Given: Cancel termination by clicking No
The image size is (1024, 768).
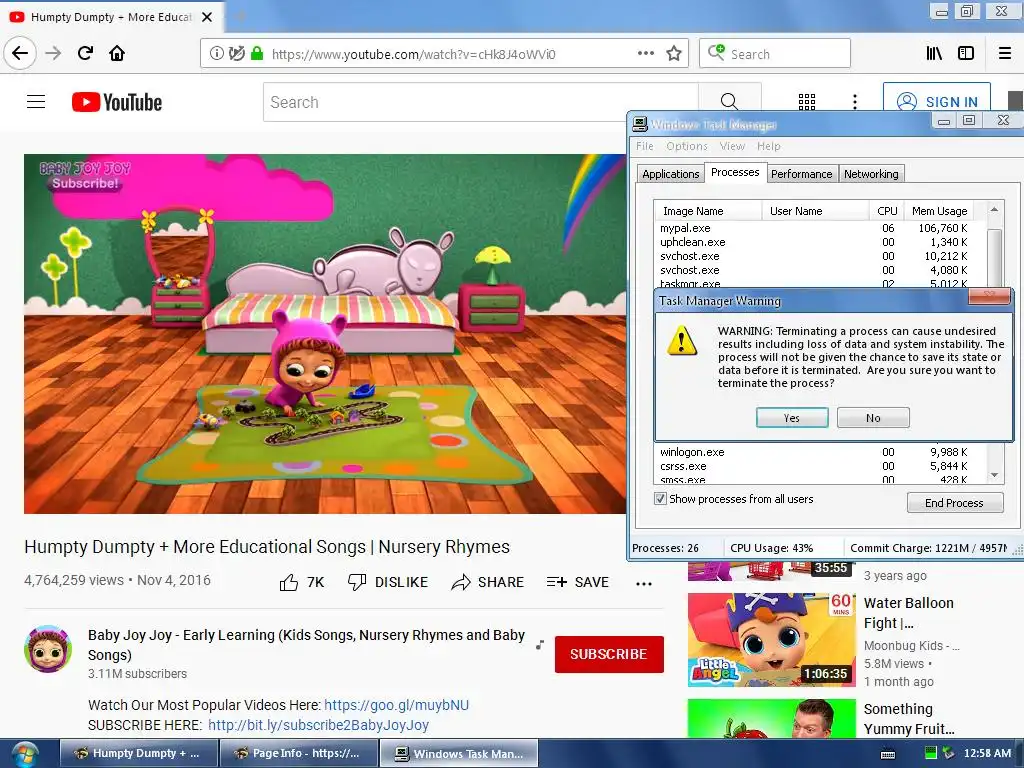Looking at the screenshot, I should pos(873,418).
